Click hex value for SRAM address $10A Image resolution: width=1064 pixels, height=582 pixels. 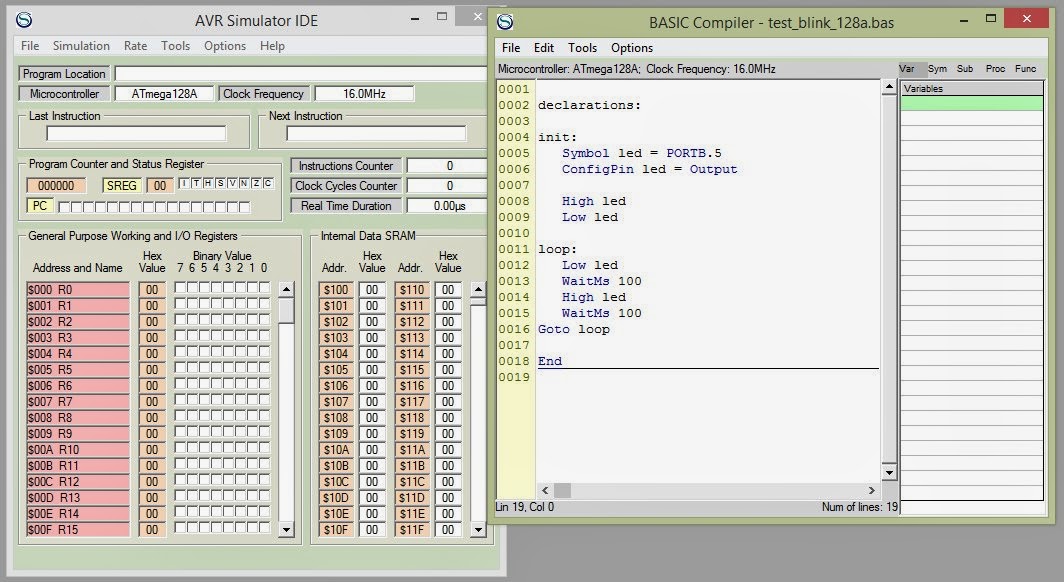(x=372, y=450)
